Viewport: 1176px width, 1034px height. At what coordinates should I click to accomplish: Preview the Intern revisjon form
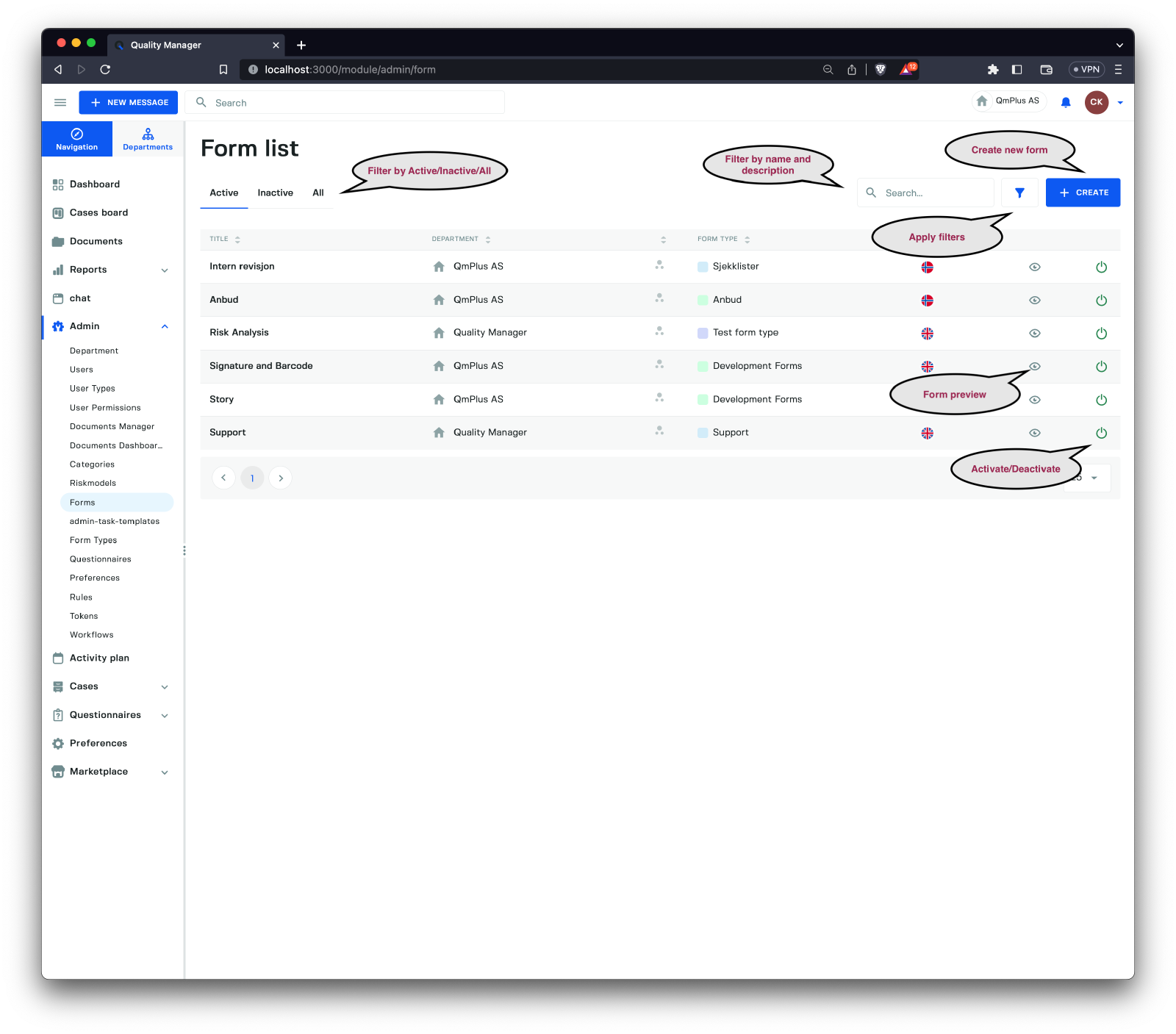(x=1034, y=268)
